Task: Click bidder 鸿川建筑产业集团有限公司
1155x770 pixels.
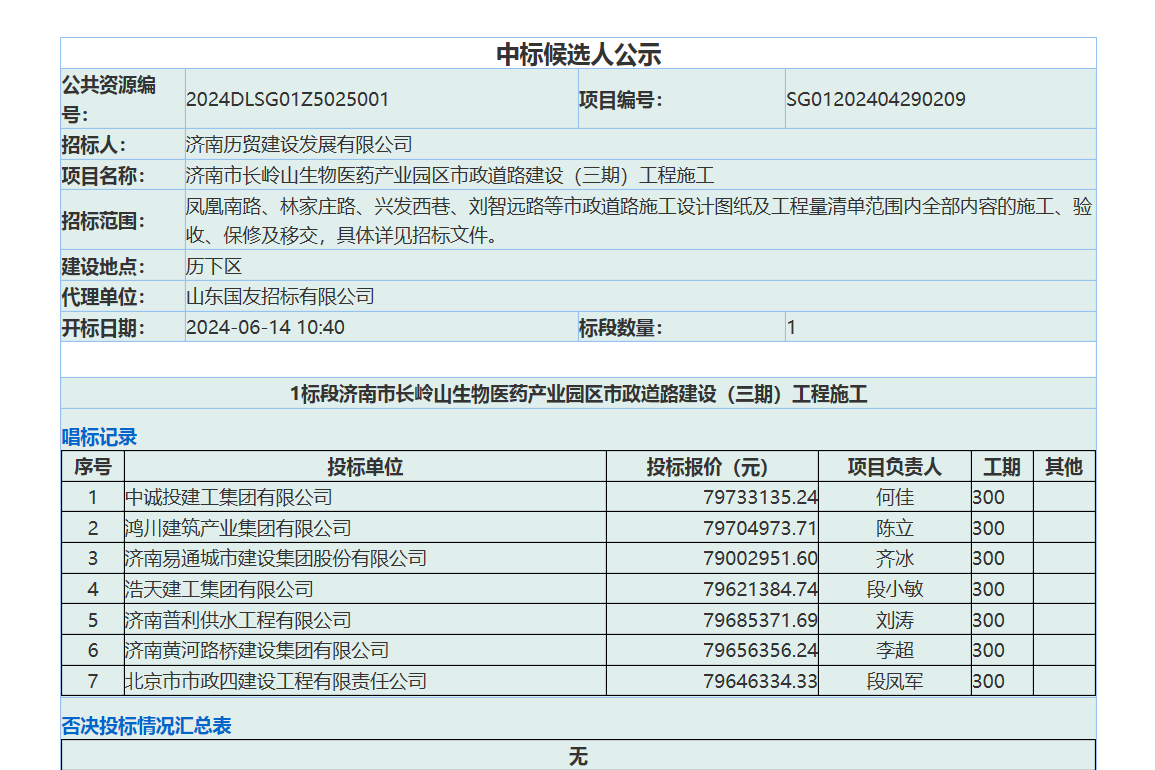Action: click(x=239, y=528)
